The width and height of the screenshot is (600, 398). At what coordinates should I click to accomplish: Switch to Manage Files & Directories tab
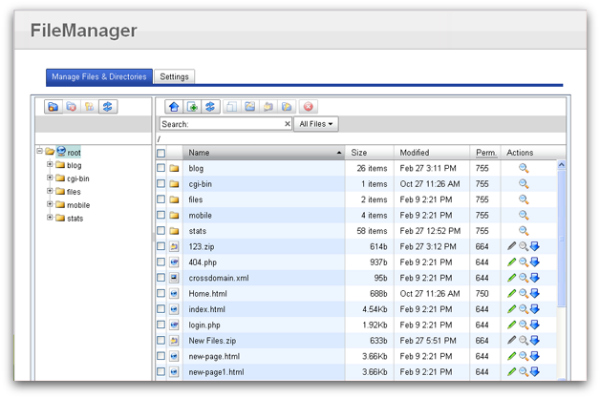pos(99,77)
